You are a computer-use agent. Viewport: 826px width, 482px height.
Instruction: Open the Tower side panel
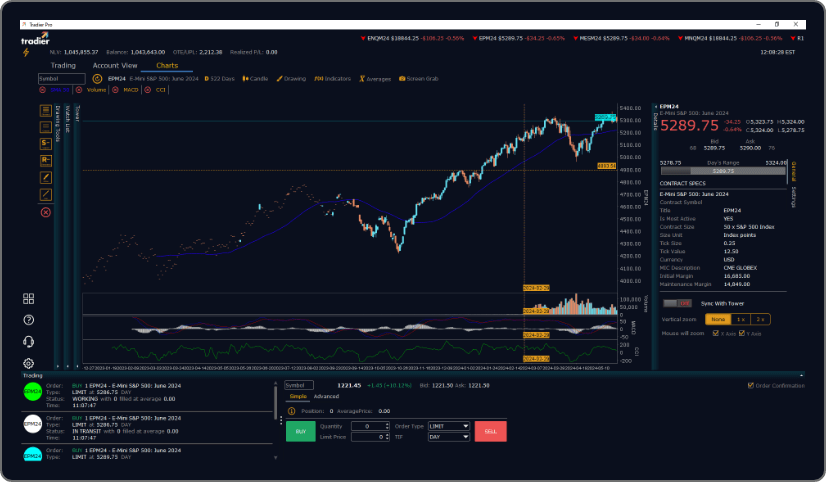pyautogui.click(x=77, y=113)
